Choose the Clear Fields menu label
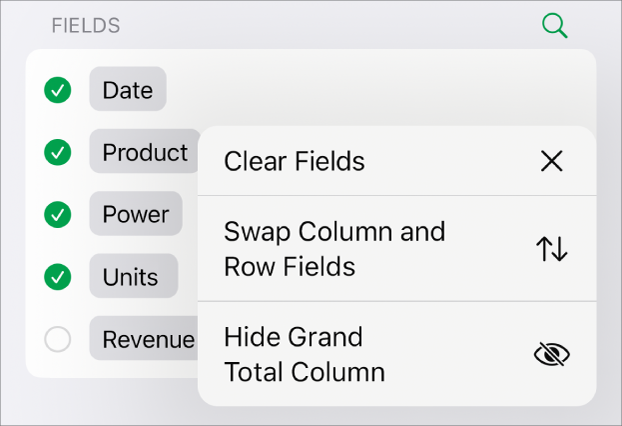Image resolution: width=622 pixels, height=426 pixels. 294,161
